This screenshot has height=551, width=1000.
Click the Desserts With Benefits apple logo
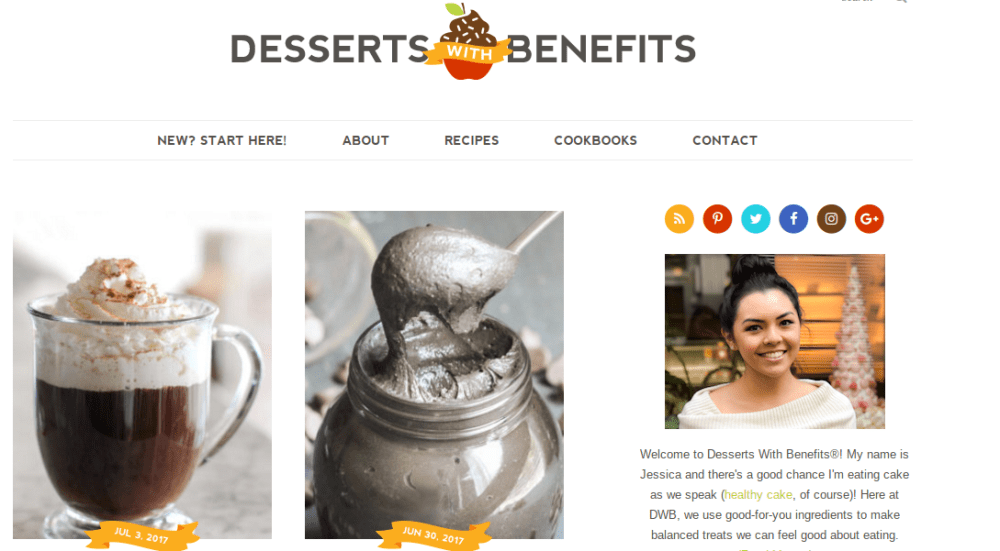click(469, 42)
